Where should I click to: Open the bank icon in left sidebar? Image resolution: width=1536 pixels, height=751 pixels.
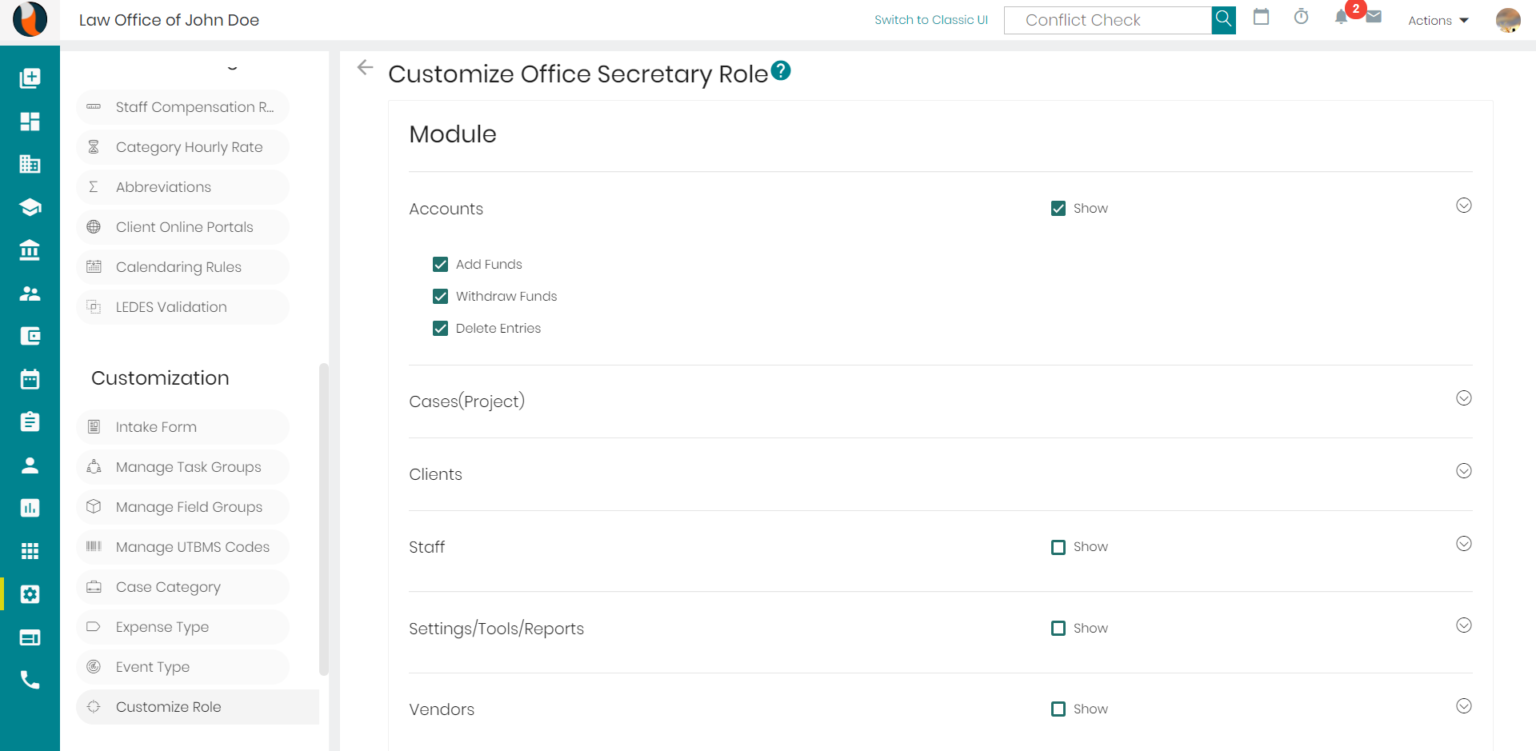[x=30, y=250]
